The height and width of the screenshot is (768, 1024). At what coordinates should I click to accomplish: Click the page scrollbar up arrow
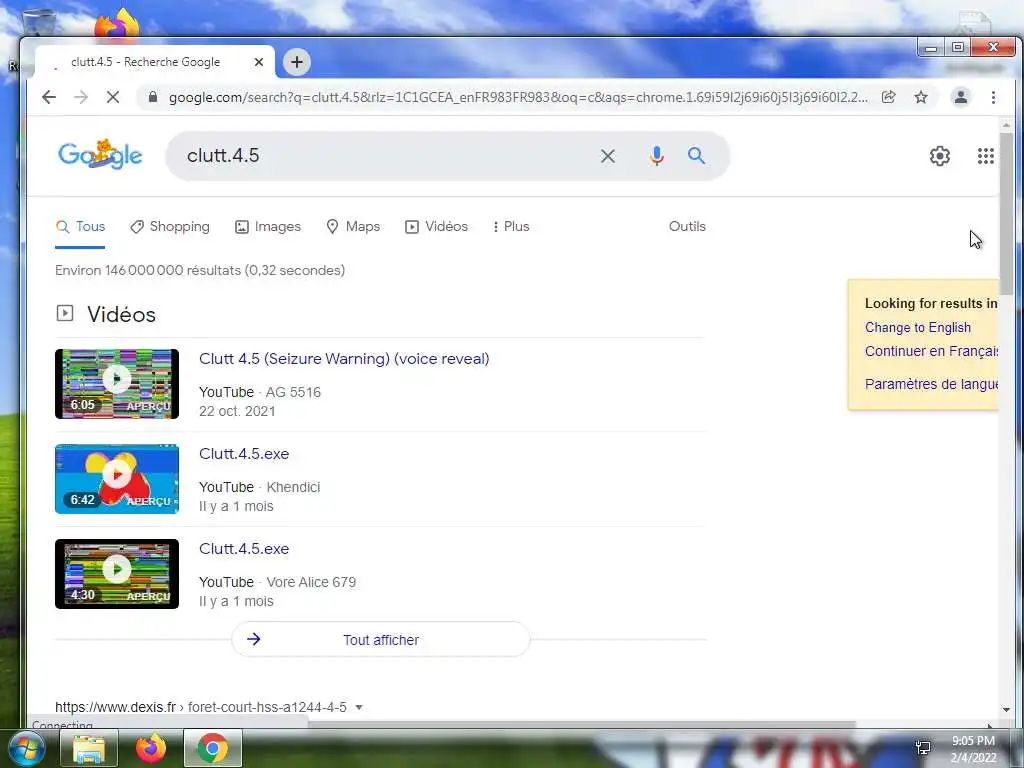1006,125
